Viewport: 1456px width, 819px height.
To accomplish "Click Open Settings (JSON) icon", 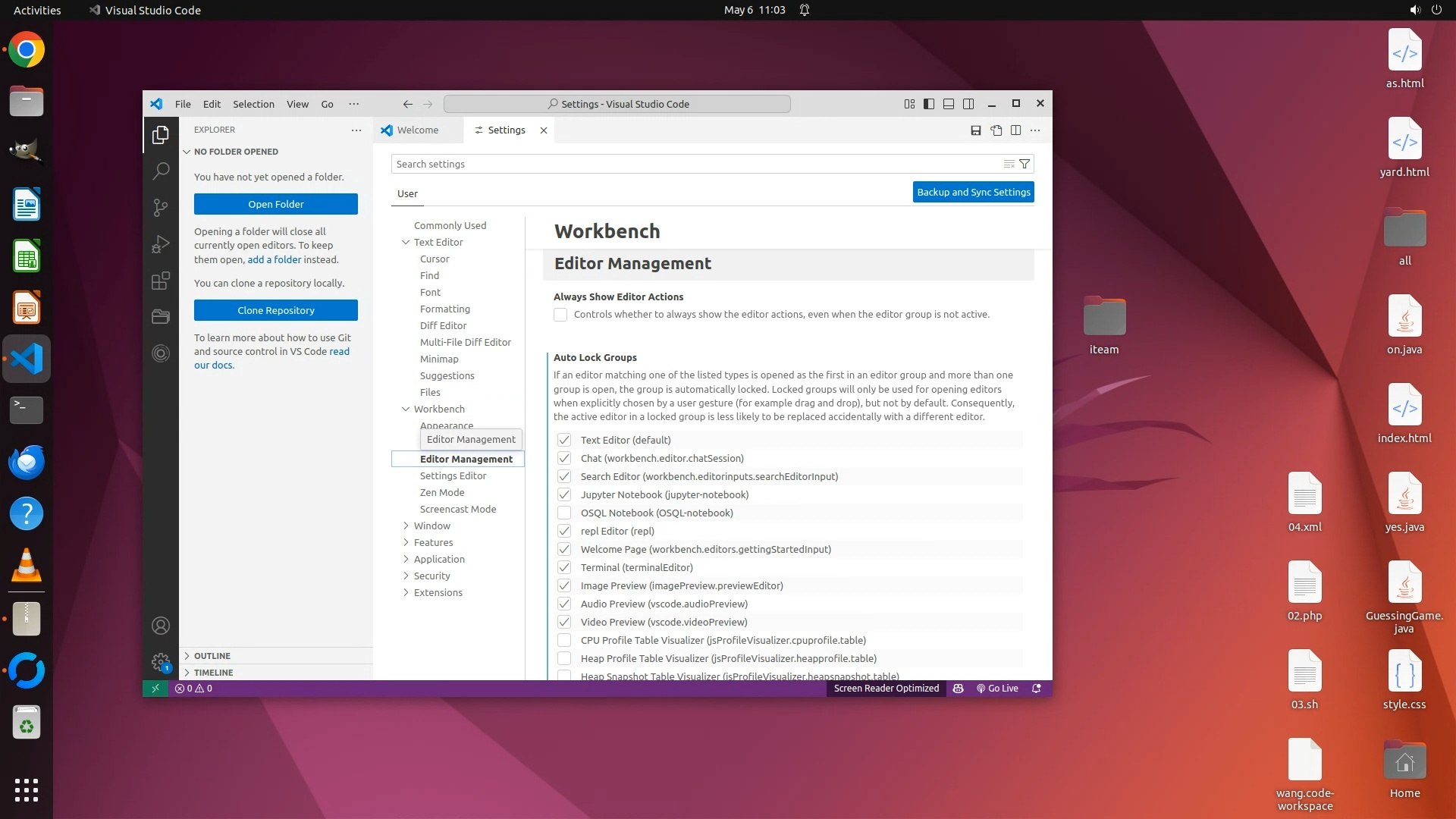I will point(996,130).
